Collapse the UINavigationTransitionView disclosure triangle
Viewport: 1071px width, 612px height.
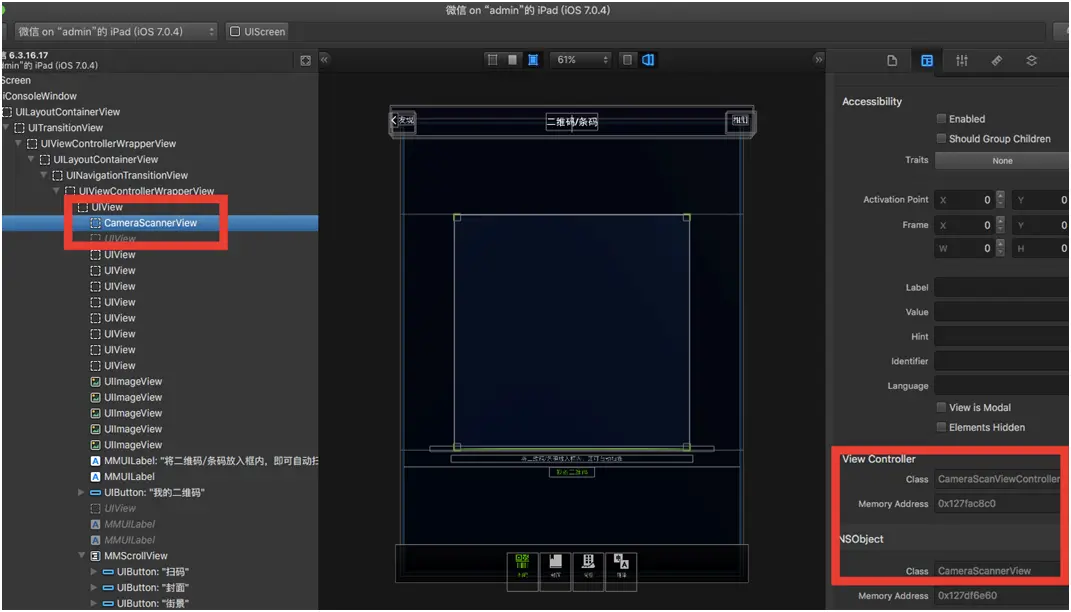click(44, 176)
